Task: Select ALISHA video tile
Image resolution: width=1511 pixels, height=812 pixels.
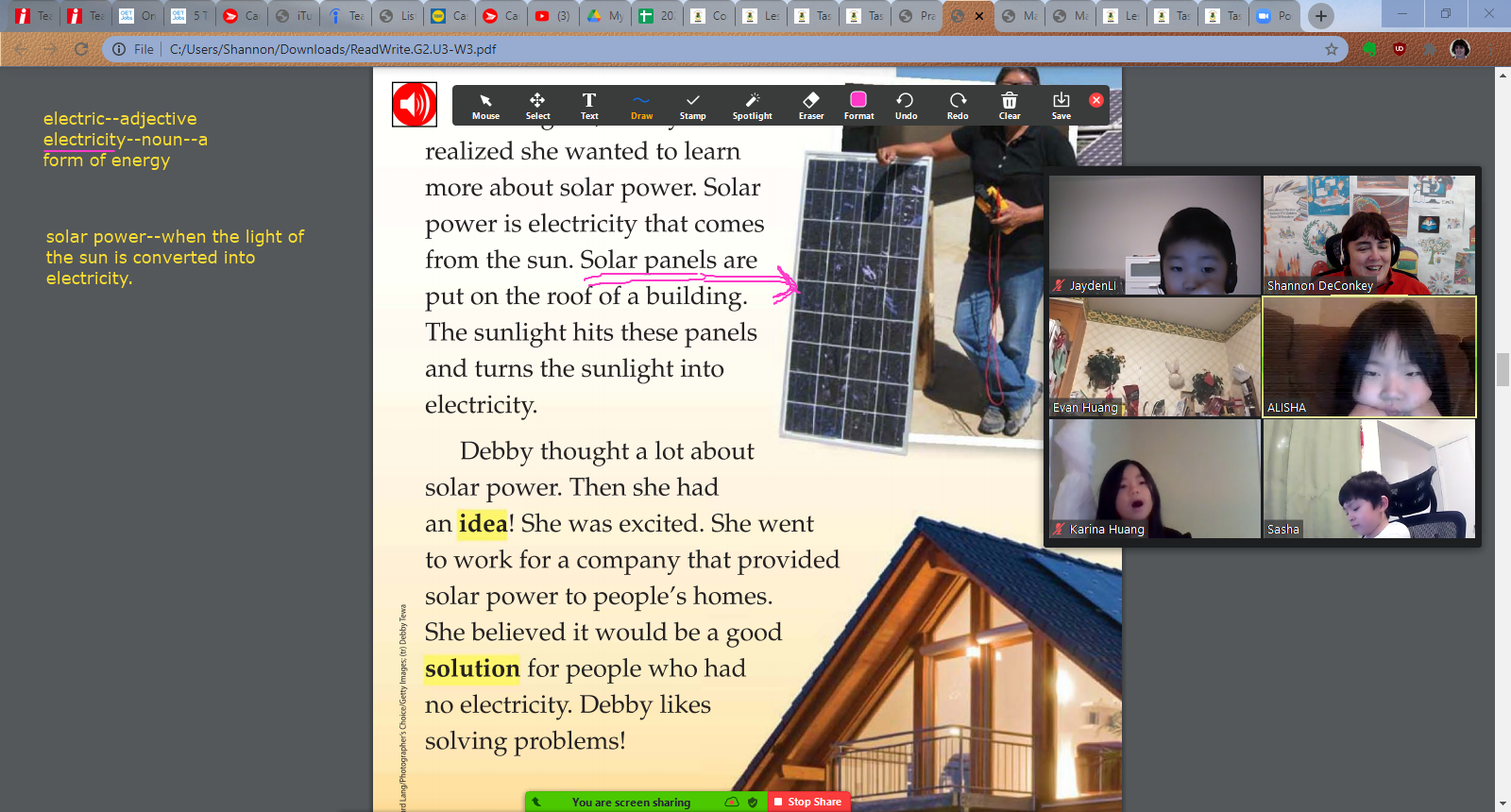Action: point(1369,357)
